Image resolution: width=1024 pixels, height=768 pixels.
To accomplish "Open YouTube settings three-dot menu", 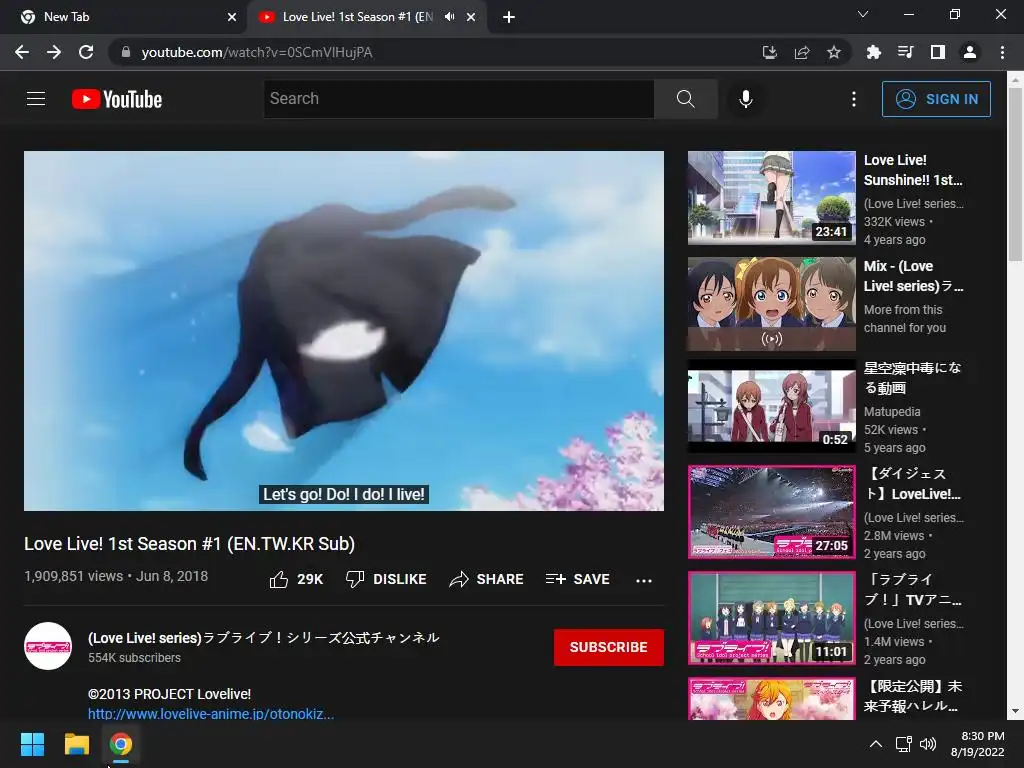I will (854, 99).
